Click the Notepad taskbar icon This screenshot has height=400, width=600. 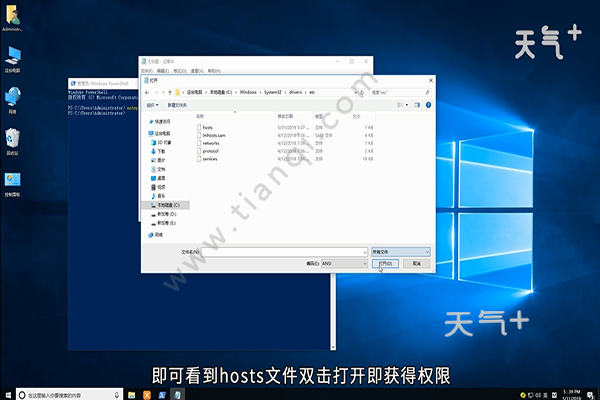(178, 395)
